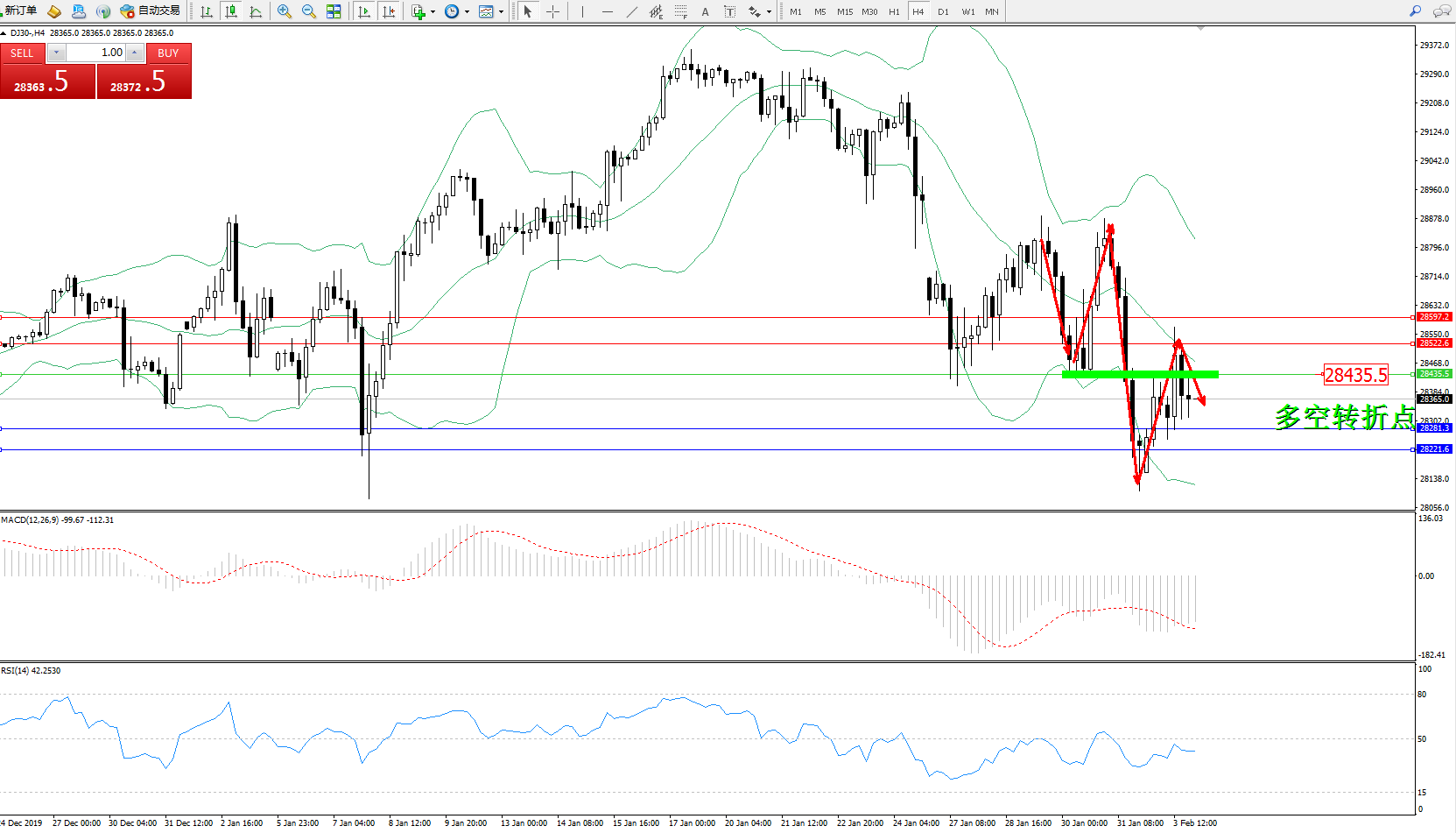Select the Fibonacci retracement tool
This screenshot has width=1456, height=833.
(681, 11)
